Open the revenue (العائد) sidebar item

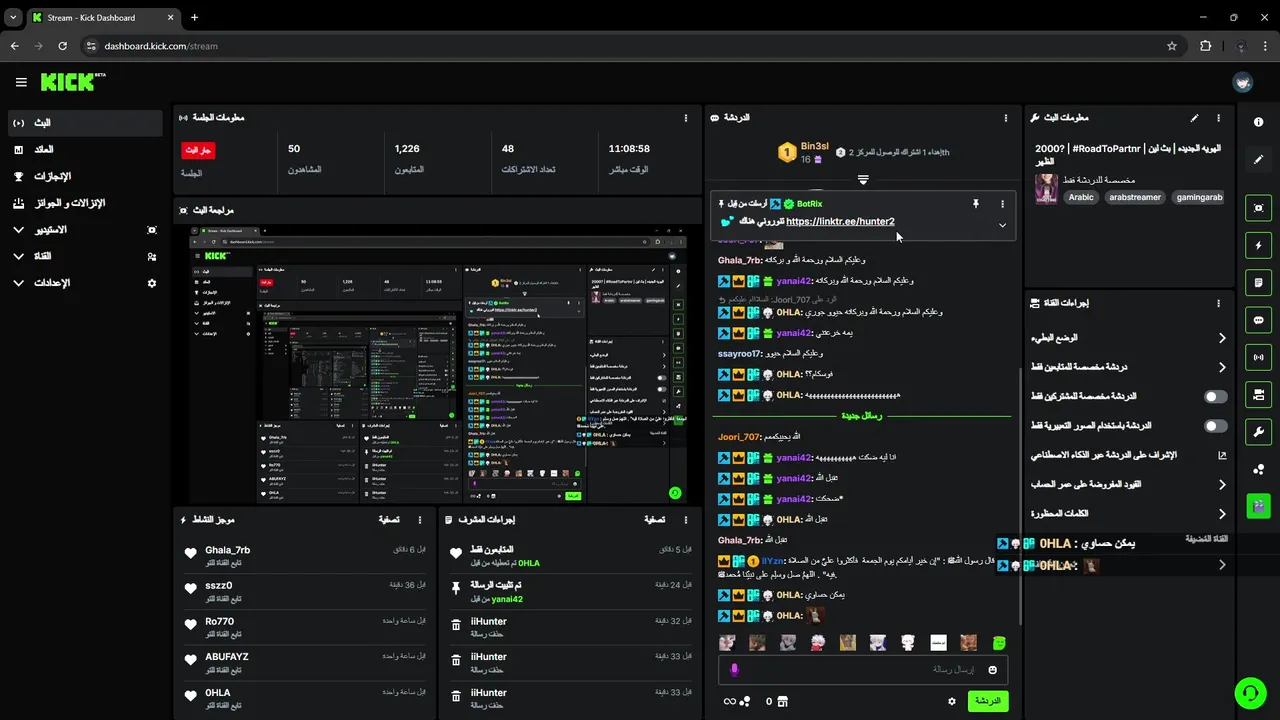coord(84,149)
